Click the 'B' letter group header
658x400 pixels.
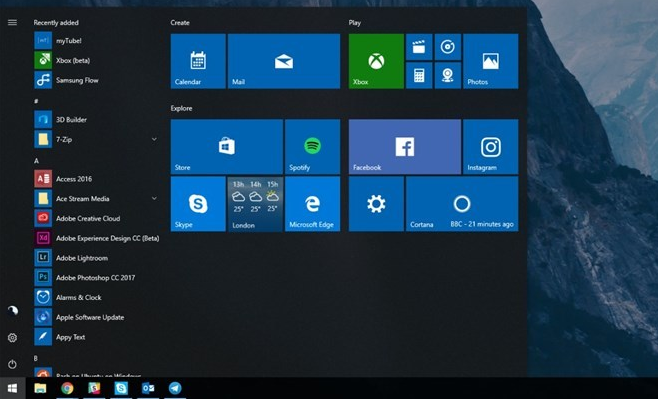36,358
